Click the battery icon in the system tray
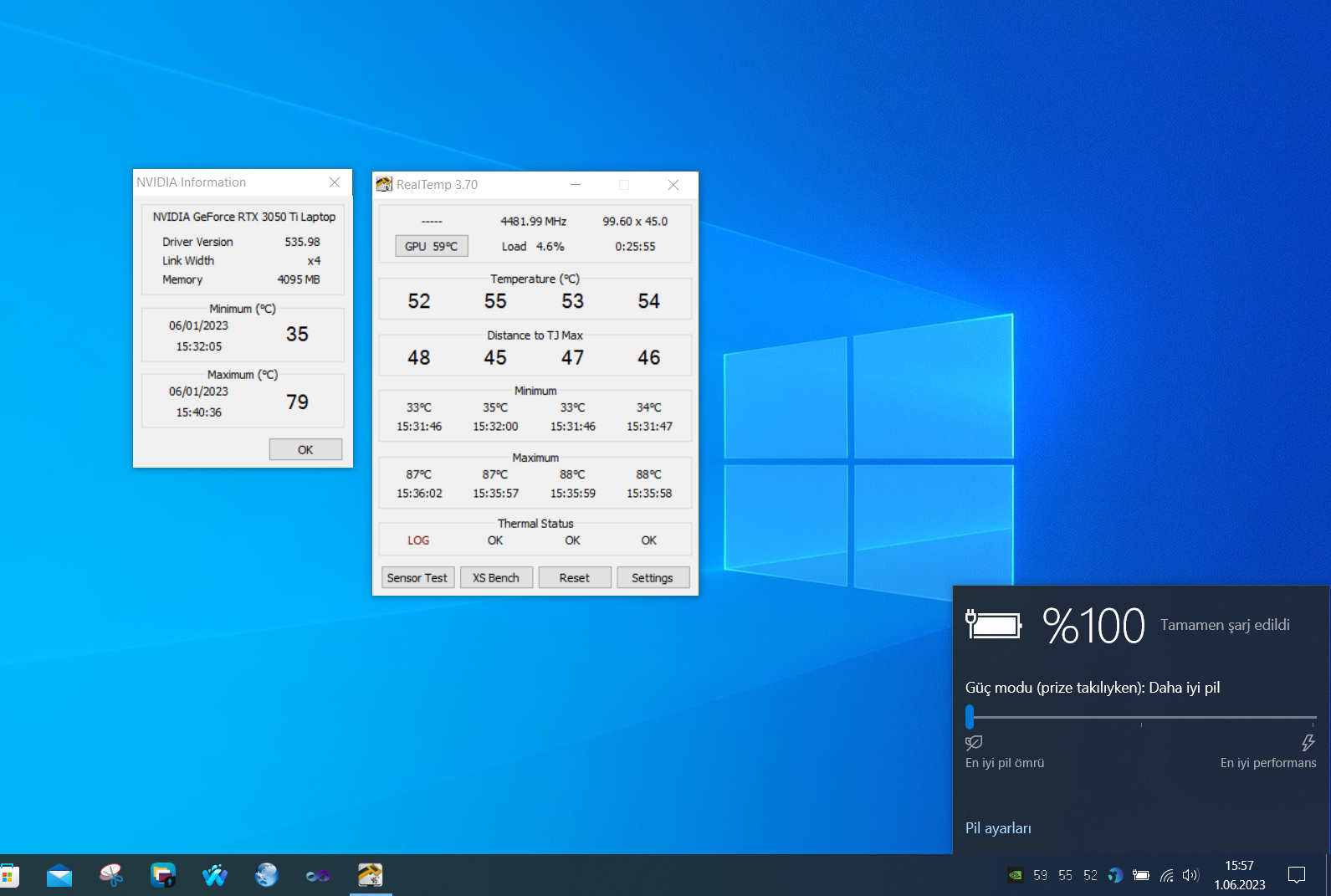1331x896 pixels. [x=1141, y=876]
